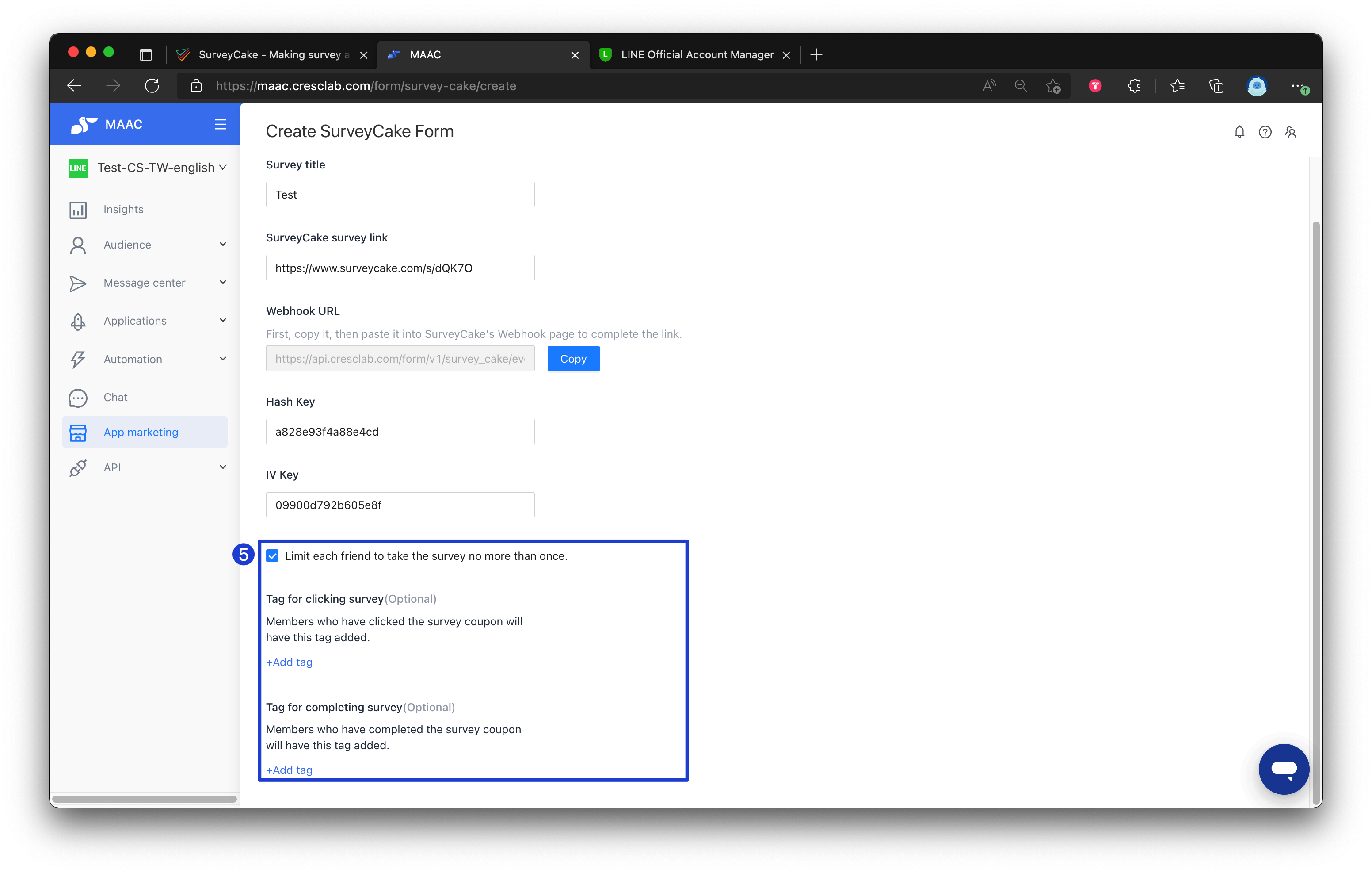The width and height of the screenshot is (1372, 873).
Task: Click the red extension icon in toolbar
Action: tap(1094, 85)
